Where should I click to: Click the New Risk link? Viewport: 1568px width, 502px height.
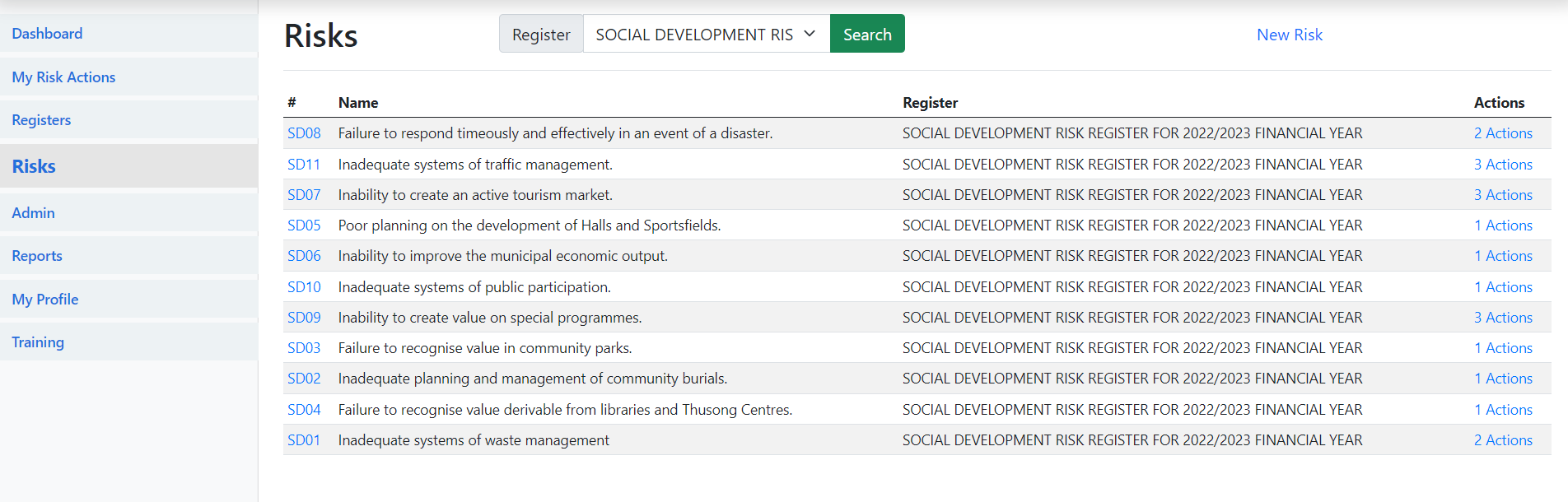1289,35
